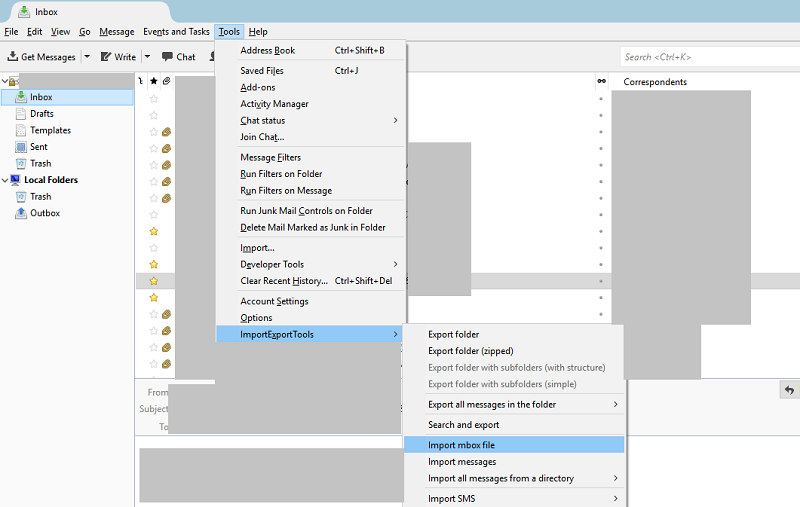Open the File menu

click(x=11, y=32)
